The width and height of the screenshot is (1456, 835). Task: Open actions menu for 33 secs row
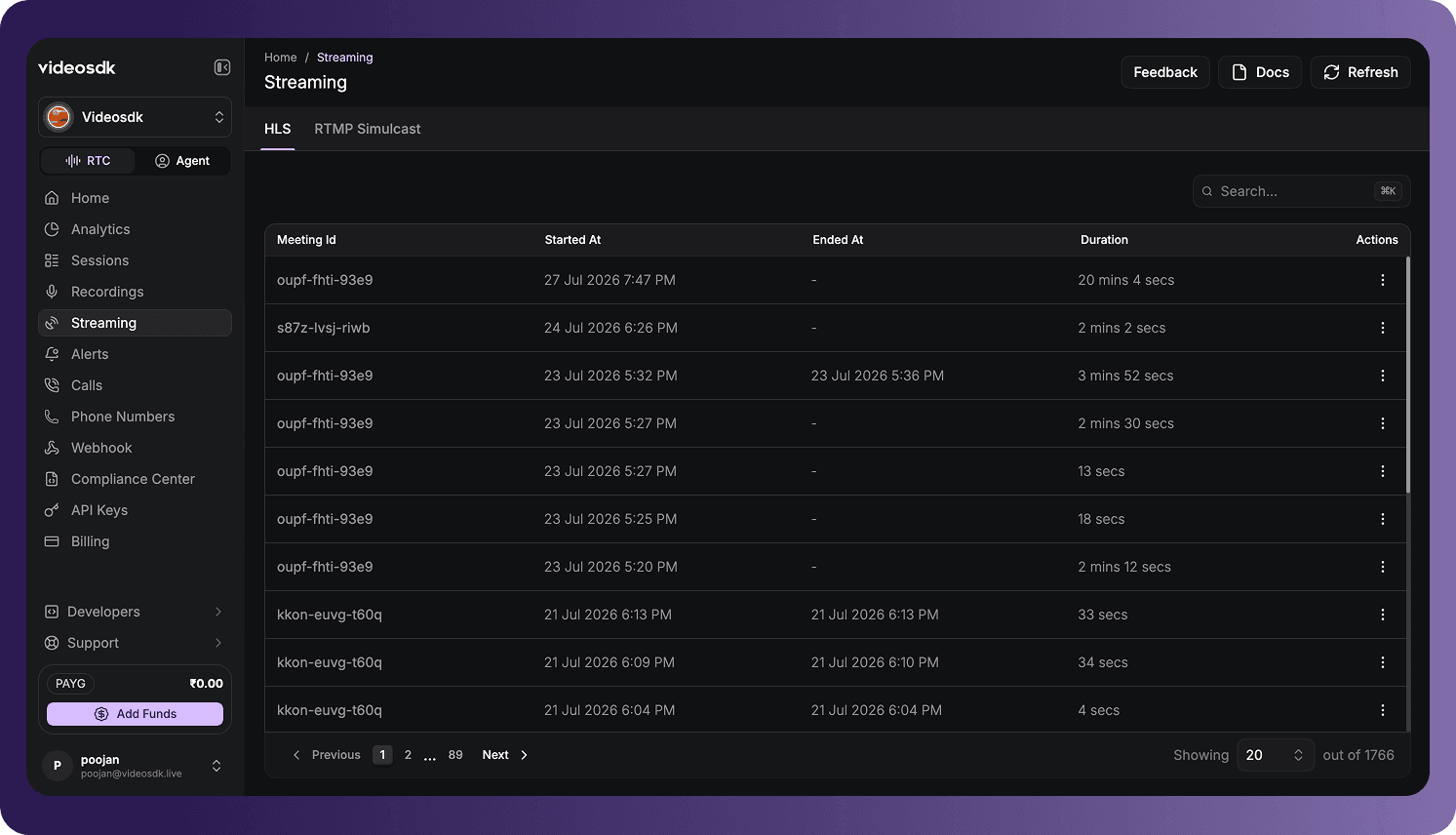[1382, 615]
